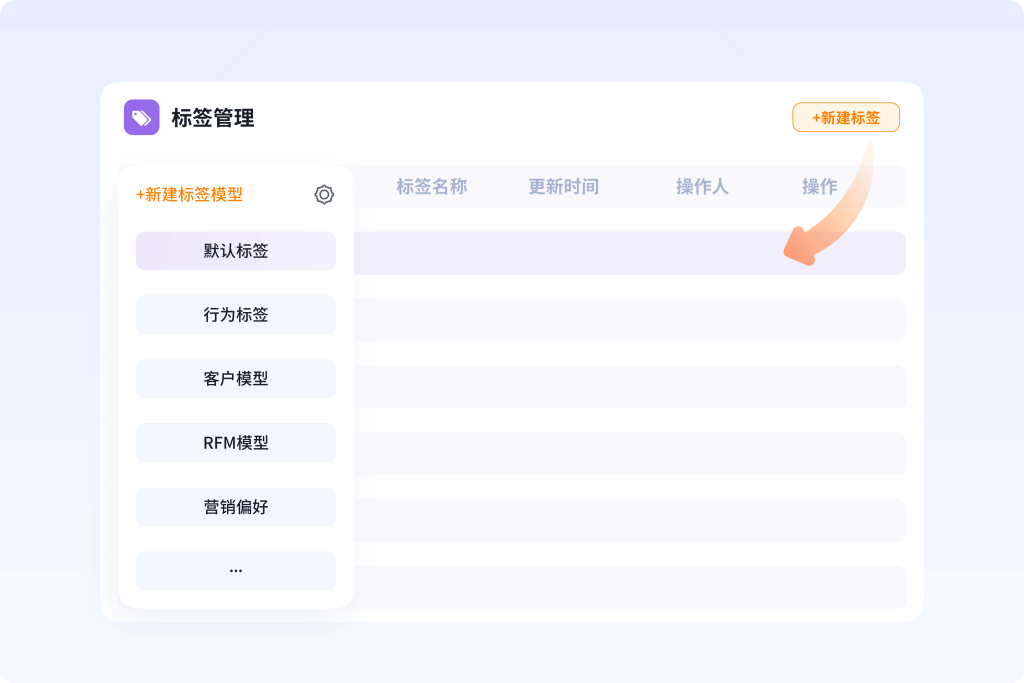Image resolution: width=1024 pixels, height=683 pixels.
Task: Click the 标签名称 column header
Action: click(x=431, y=187)
